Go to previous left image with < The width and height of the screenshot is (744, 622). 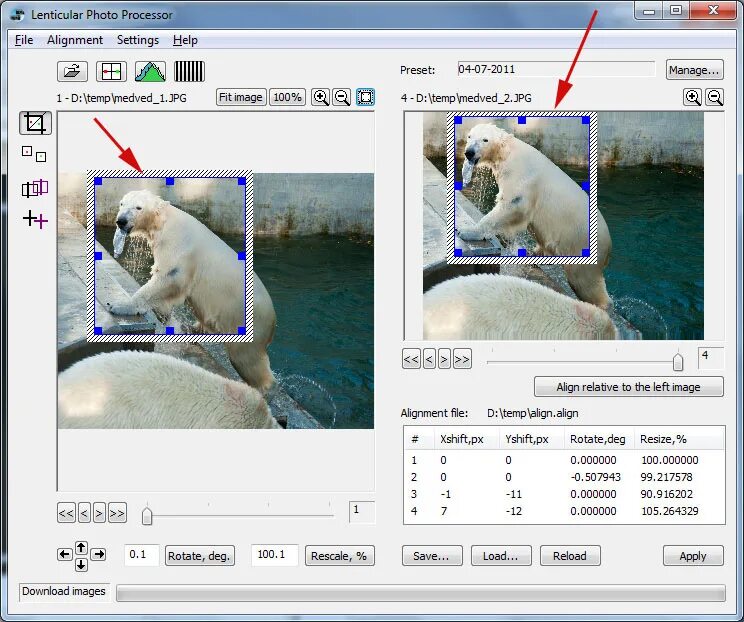click(x=84, y=513)
